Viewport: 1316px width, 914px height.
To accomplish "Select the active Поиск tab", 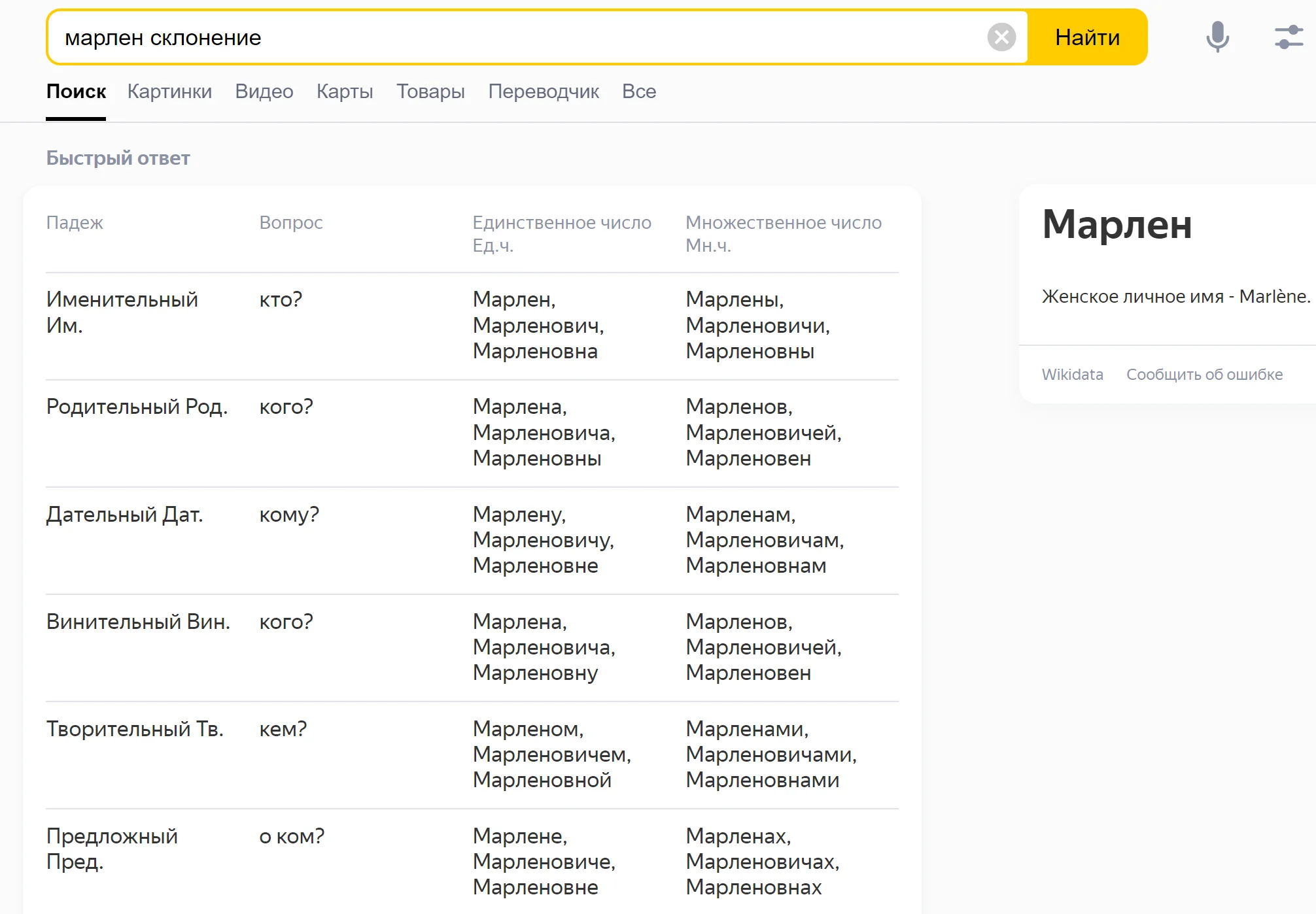I will point(76,92).
